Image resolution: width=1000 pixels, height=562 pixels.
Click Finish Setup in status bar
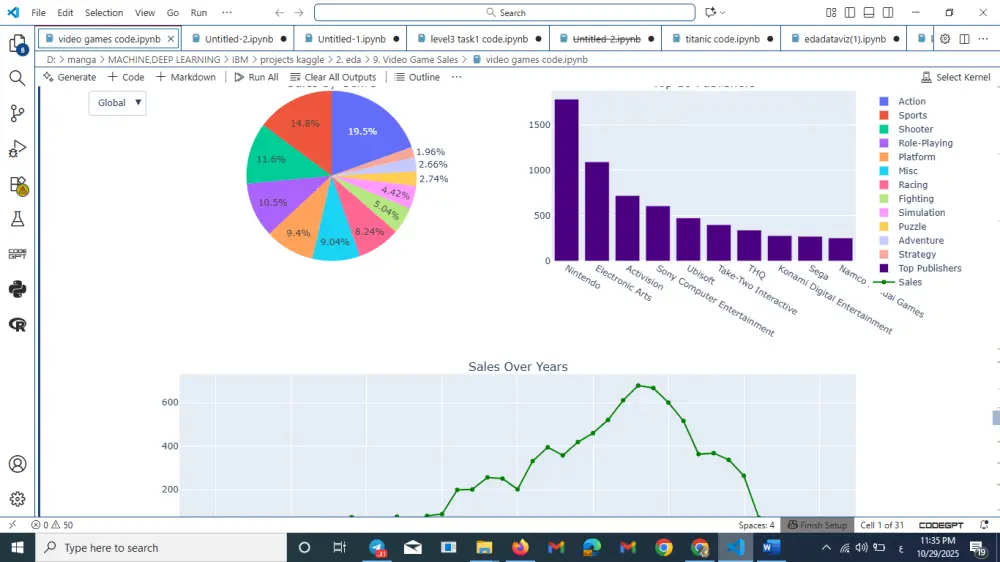click(817, 525)
